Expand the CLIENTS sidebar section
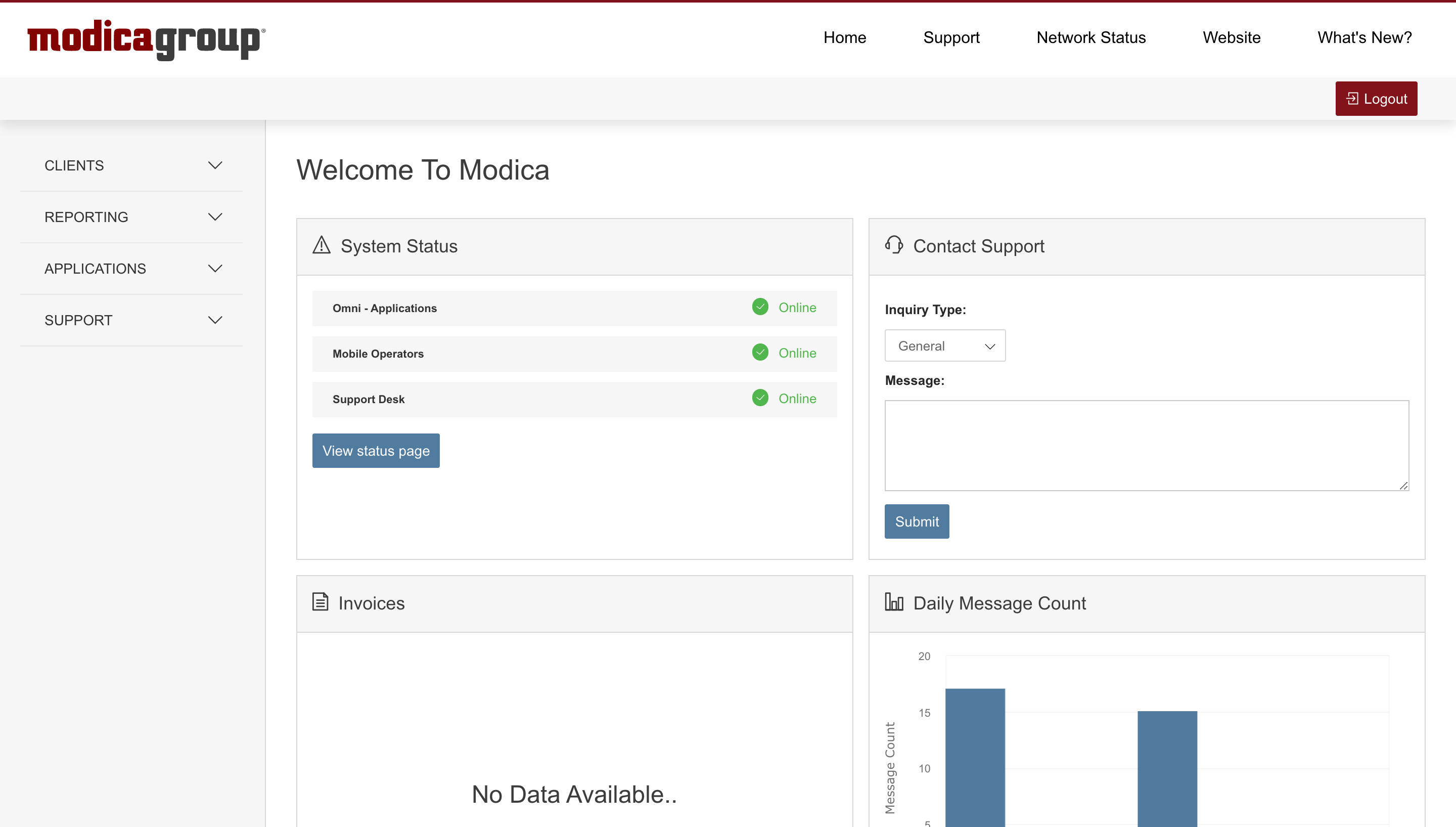 tap(131, 165)
